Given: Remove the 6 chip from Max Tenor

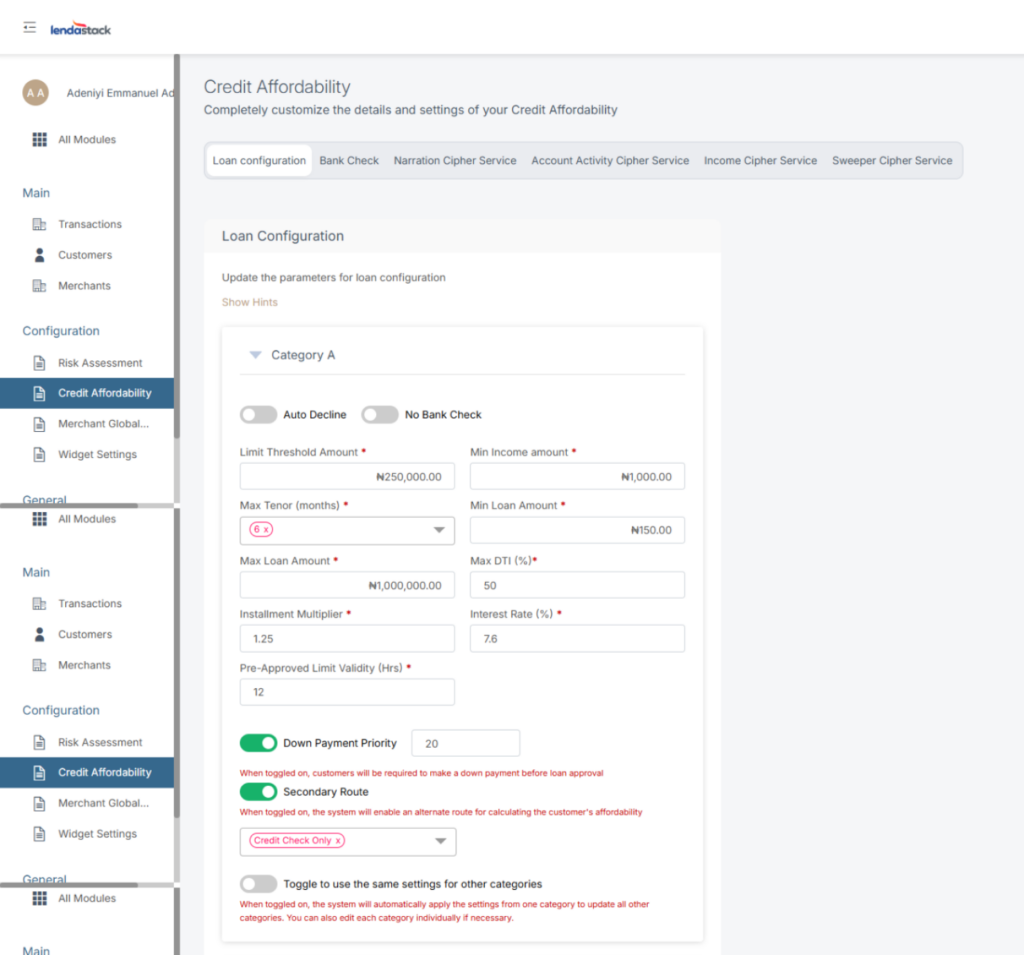Looking at the screenshot, I should point(265,530).
